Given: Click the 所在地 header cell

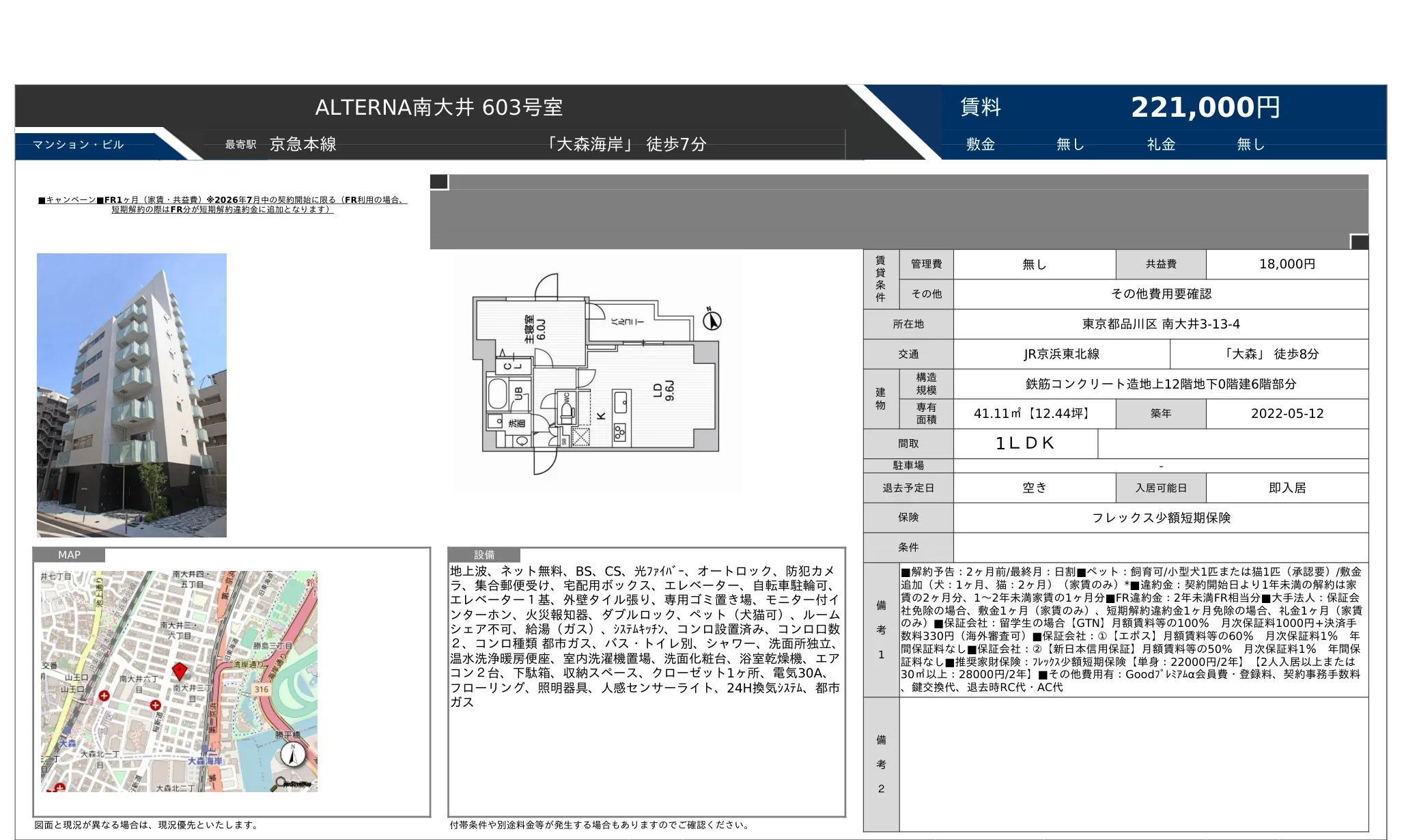Looking at the screenshot, I should pos(908,324).
